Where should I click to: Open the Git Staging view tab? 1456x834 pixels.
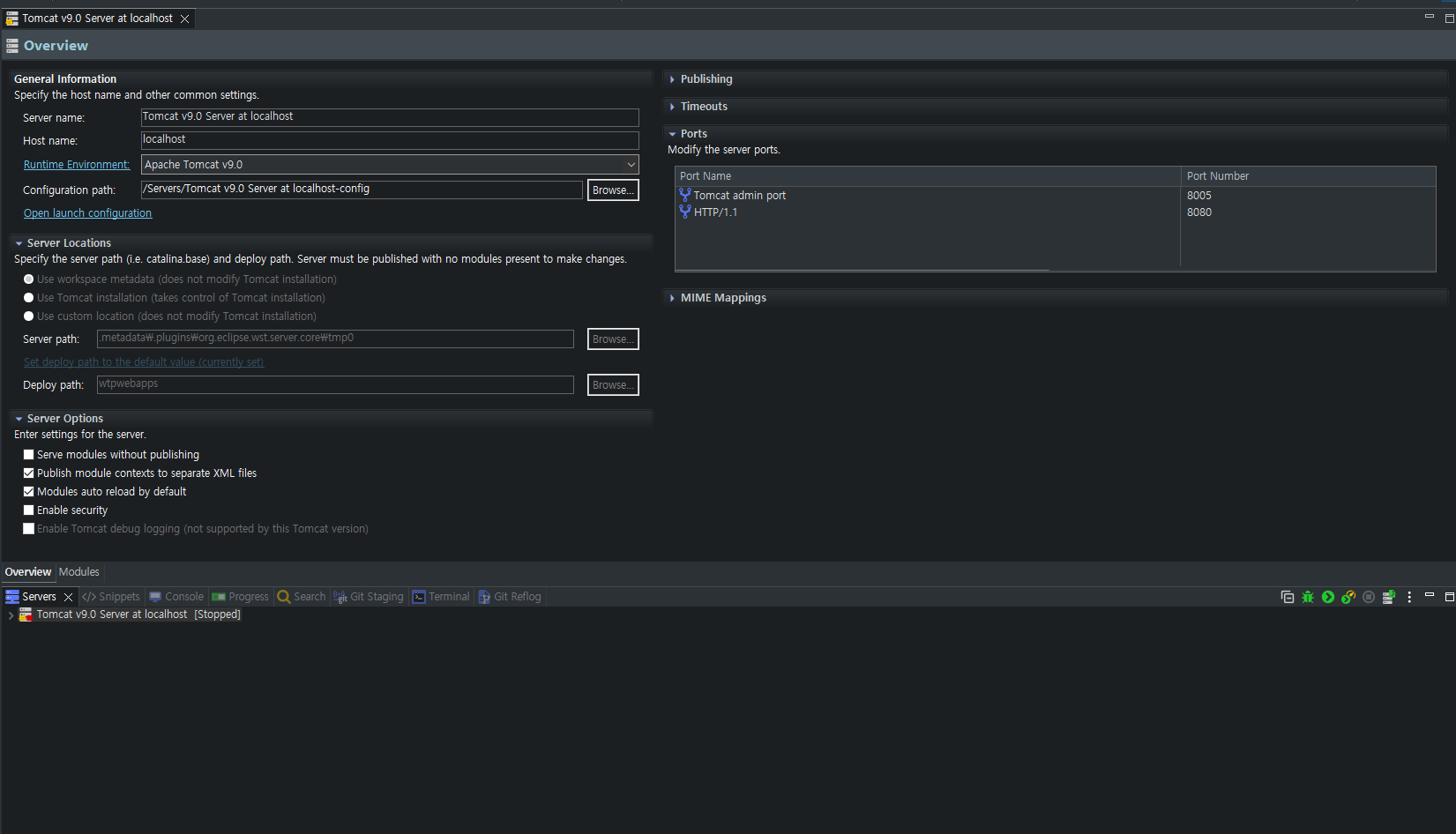click(369, 597)
